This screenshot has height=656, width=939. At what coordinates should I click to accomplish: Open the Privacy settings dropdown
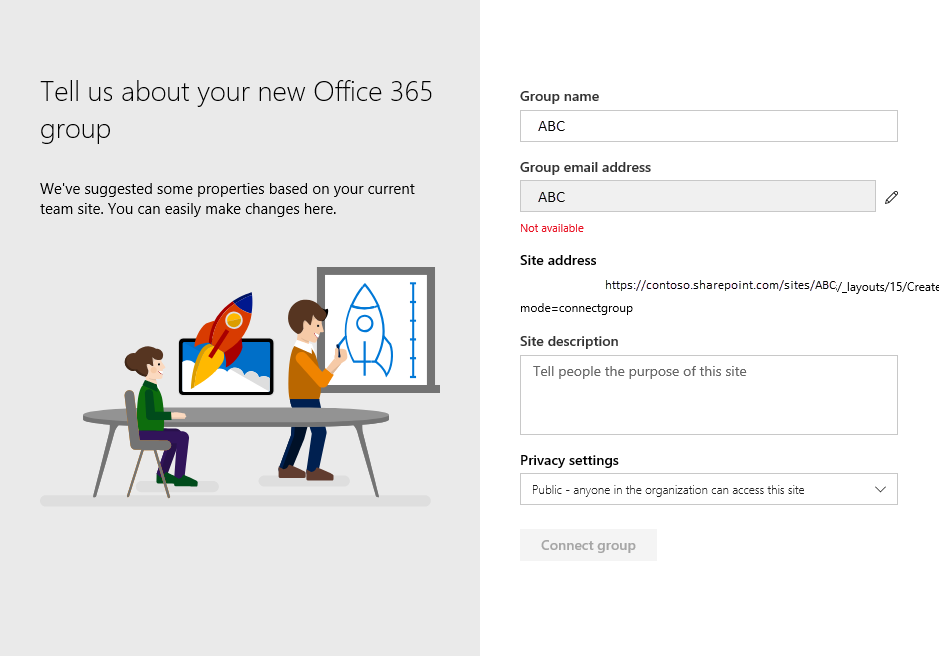pos(708,489)
